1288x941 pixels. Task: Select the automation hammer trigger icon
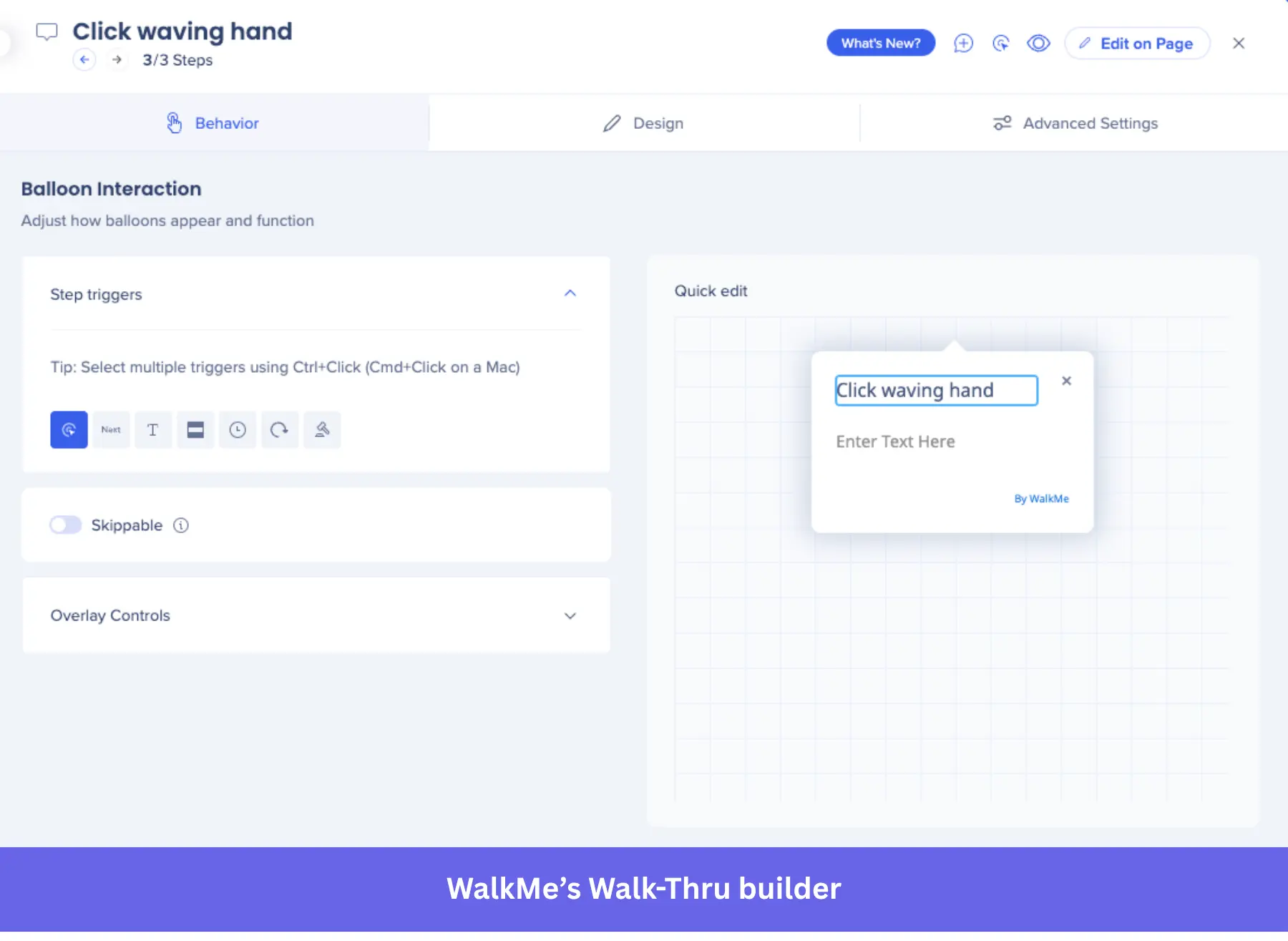(322, 429)
